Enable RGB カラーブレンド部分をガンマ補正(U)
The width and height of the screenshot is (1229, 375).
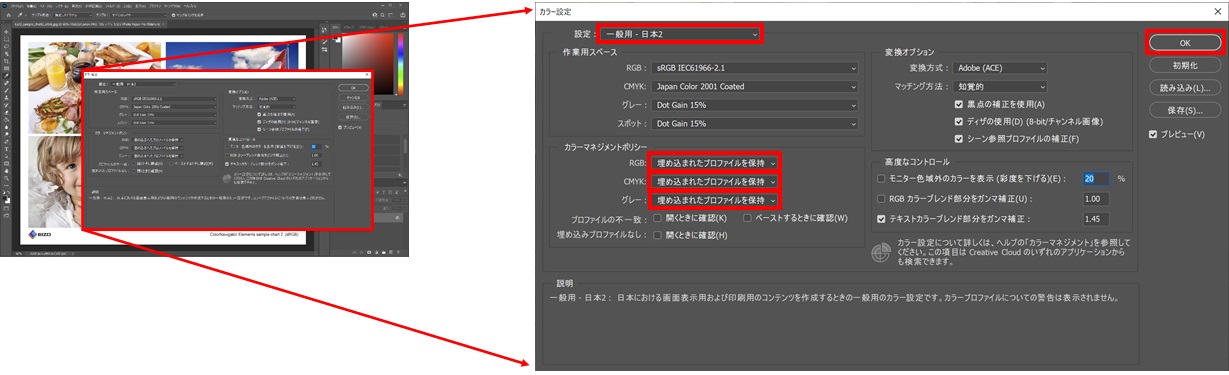tap(881, 198)
